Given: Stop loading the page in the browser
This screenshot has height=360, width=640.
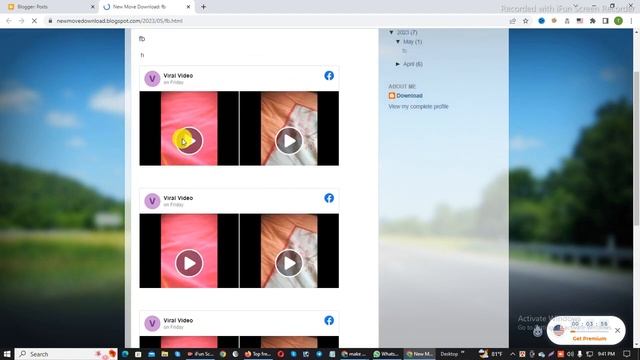Looking at the screenshot, I should click(x=34, y=21).
